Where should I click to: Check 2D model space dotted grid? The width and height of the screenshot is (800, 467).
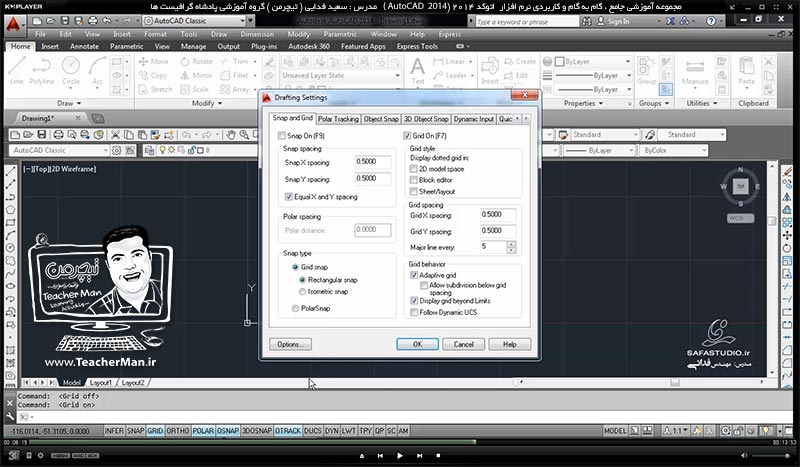(x=414, y=168)
